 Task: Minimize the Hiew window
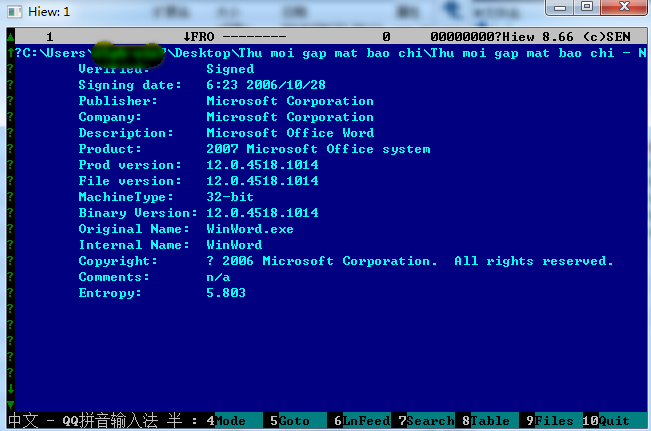(560, 7)
